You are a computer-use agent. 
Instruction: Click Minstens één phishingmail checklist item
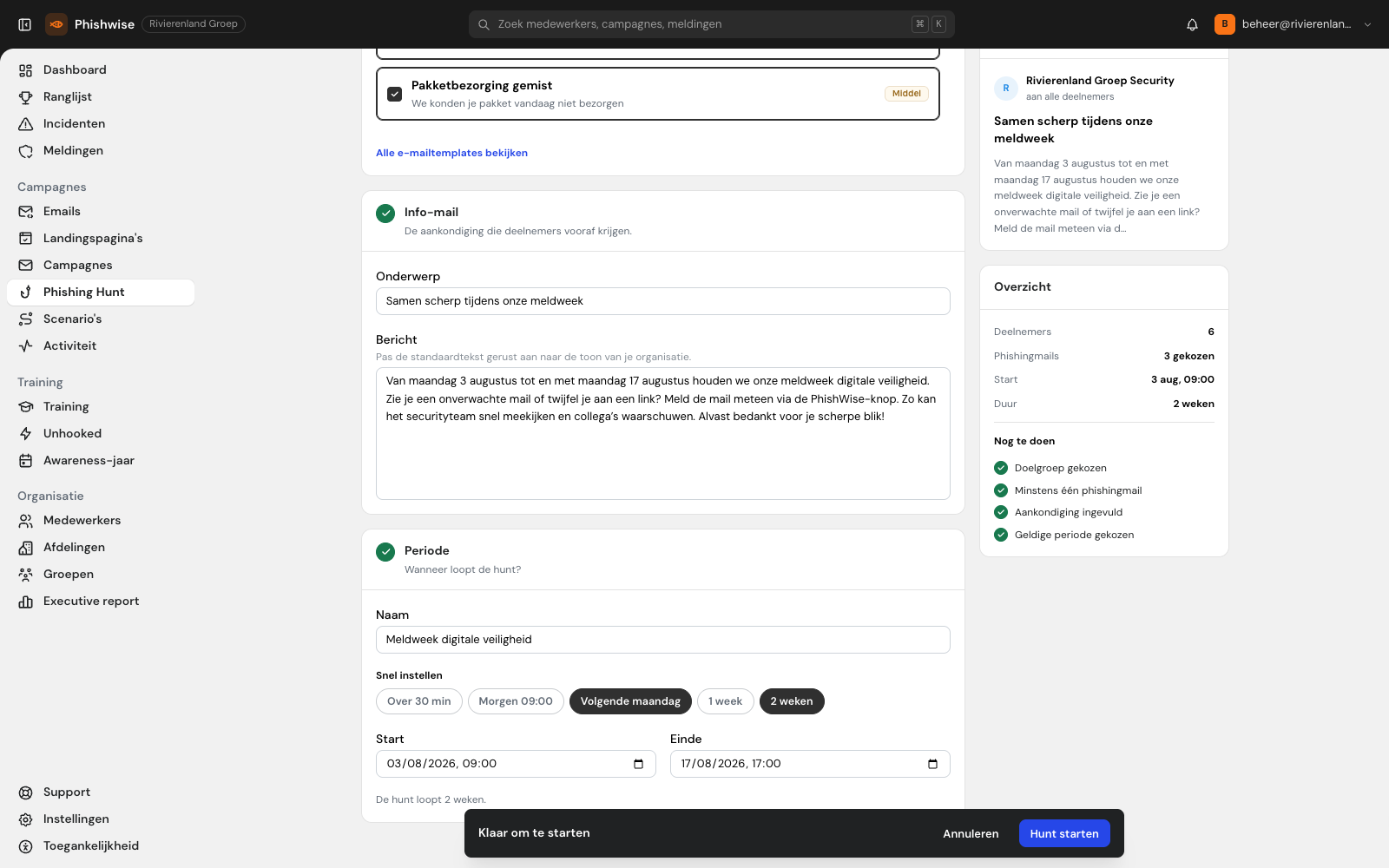click(1068, 490)
